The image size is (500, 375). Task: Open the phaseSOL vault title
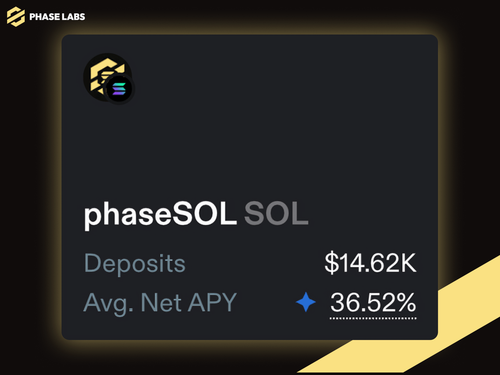[x=160, y=215]
